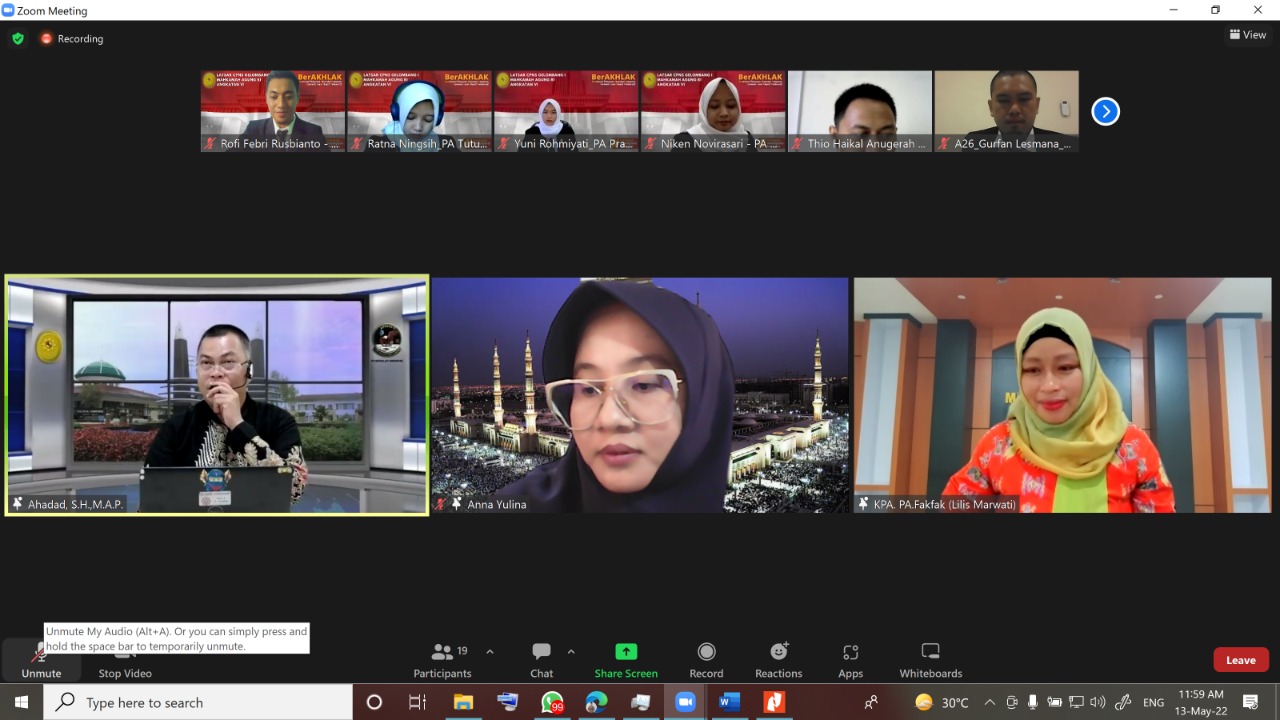Select Yuni Rohmiyati's video thumbnail

(566, 111)
